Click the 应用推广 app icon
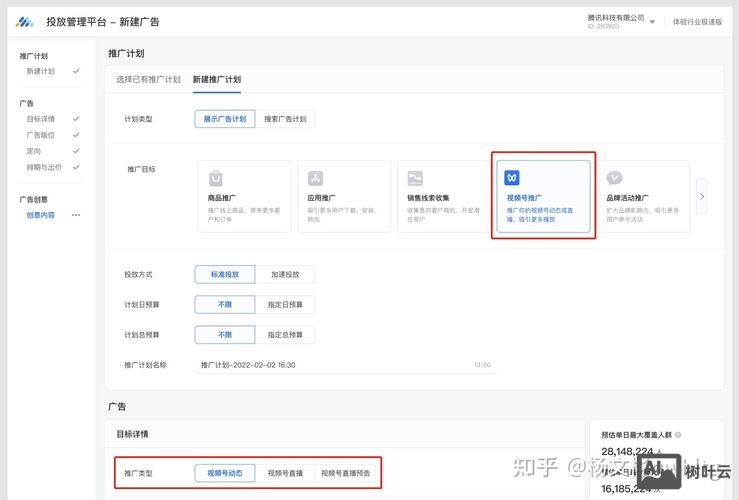 [x=315, y=178]
